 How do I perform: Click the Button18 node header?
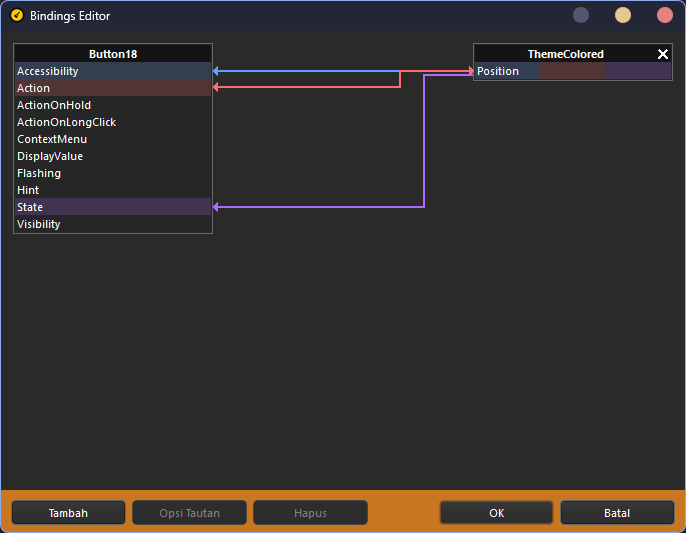(112, 54)
